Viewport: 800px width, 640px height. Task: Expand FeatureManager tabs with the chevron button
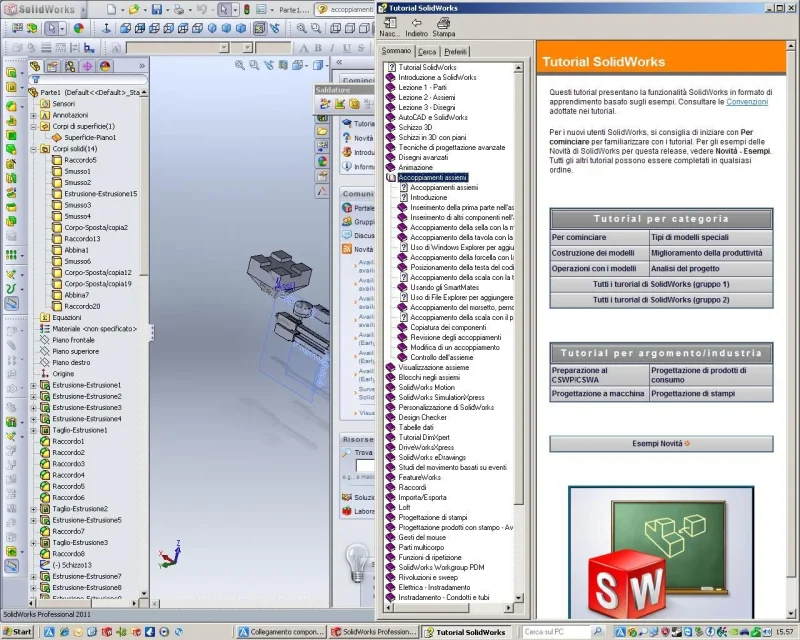(x=142, y=66)
